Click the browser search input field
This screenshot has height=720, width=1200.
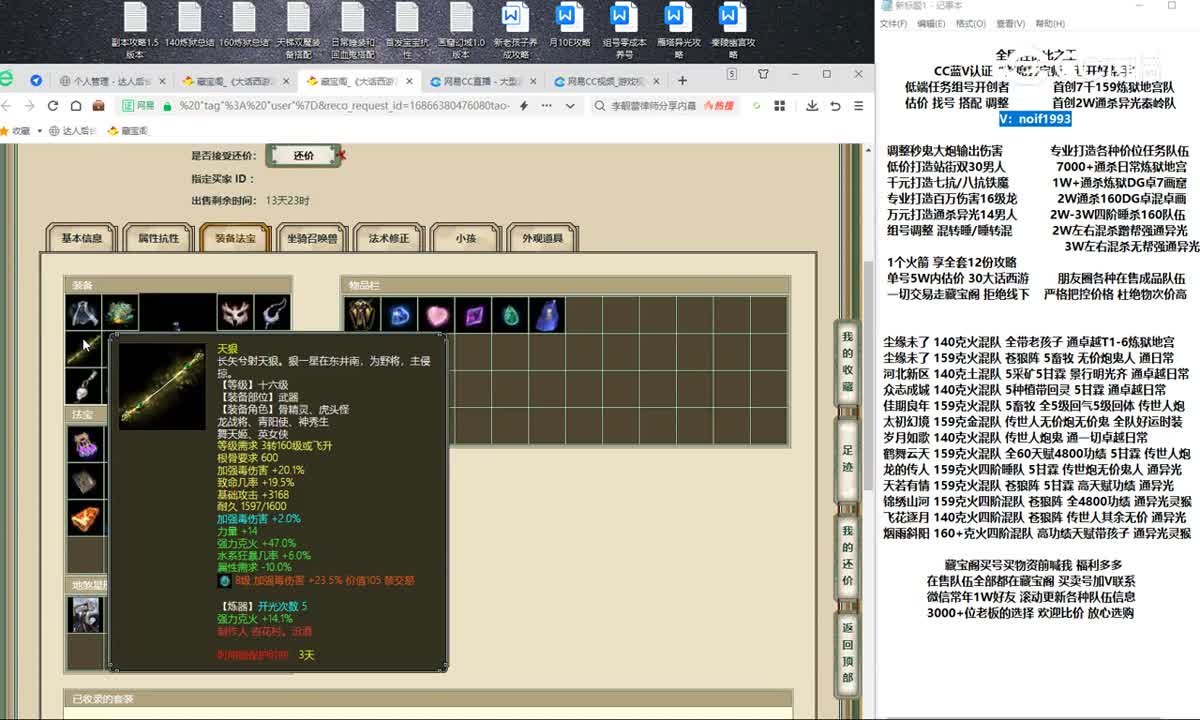pos(650,105)
